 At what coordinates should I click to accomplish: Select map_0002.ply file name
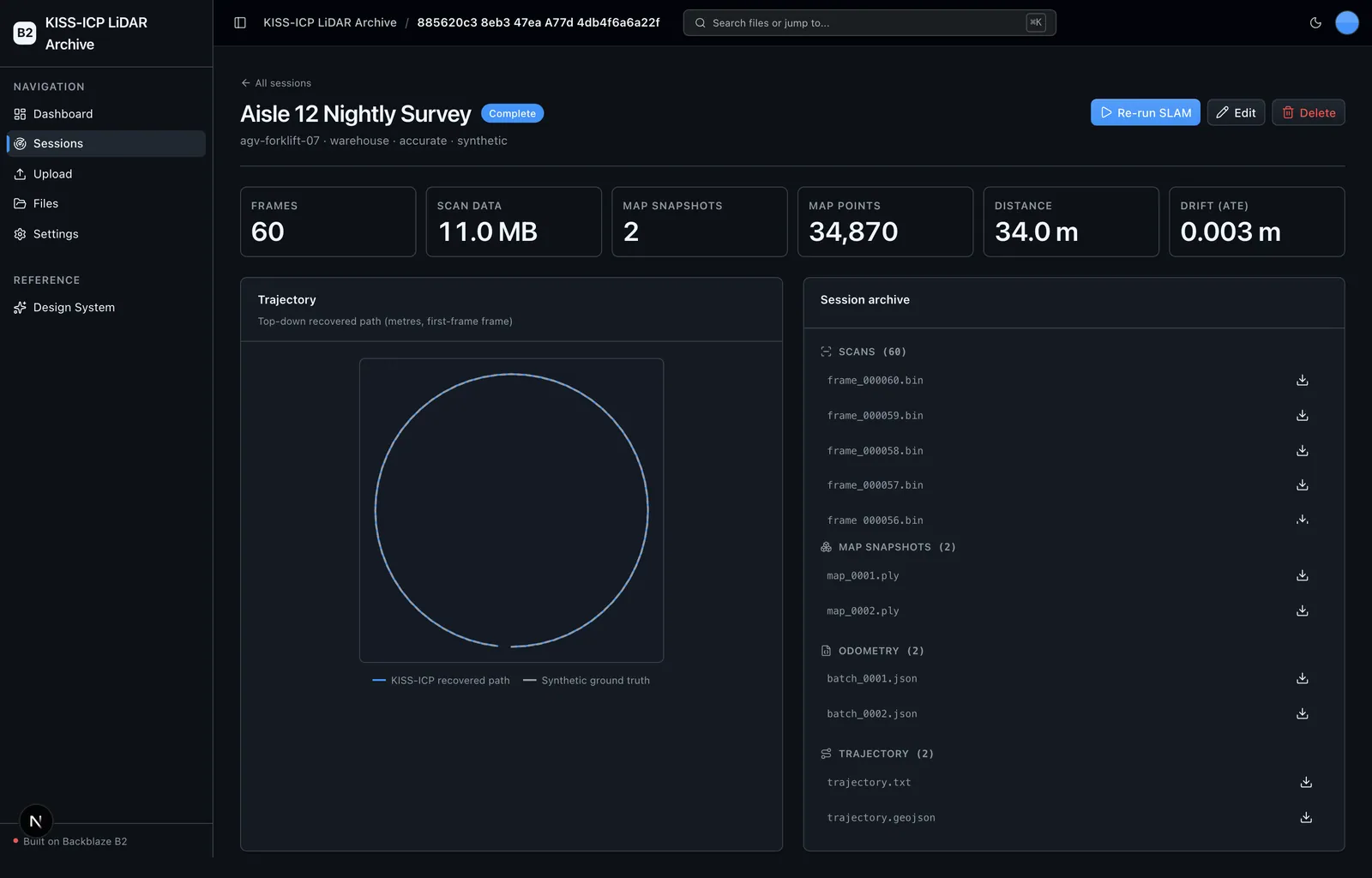[x=863, y=610]
